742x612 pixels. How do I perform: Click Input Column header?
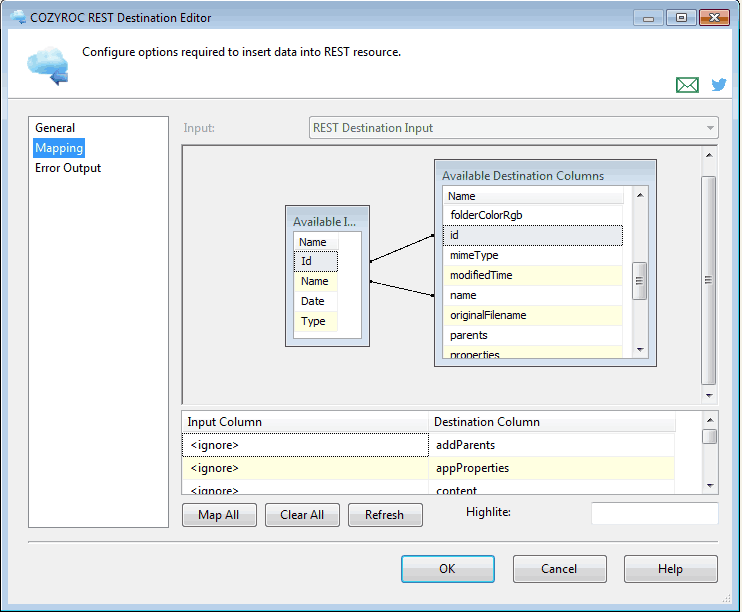coord(305,422)
